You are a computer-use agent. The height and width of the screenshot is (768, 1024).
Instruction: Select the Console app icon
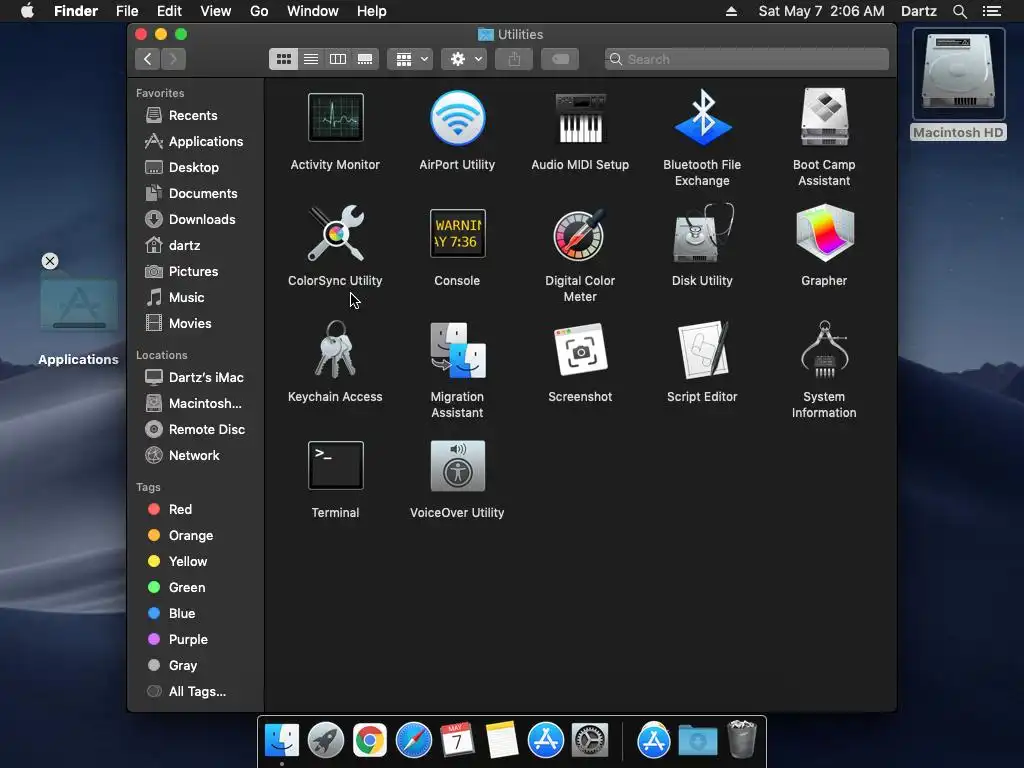click(x=457, y=233)
